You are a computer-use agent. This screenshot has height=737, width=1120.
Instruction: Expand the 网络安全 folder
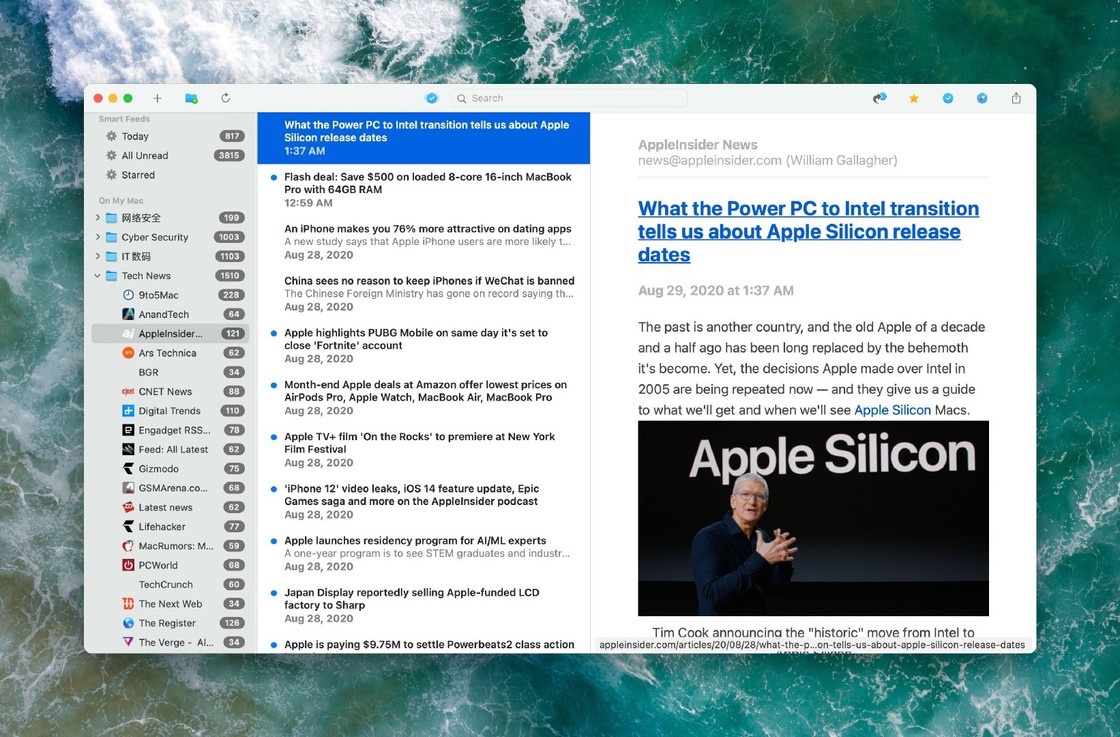98,218
